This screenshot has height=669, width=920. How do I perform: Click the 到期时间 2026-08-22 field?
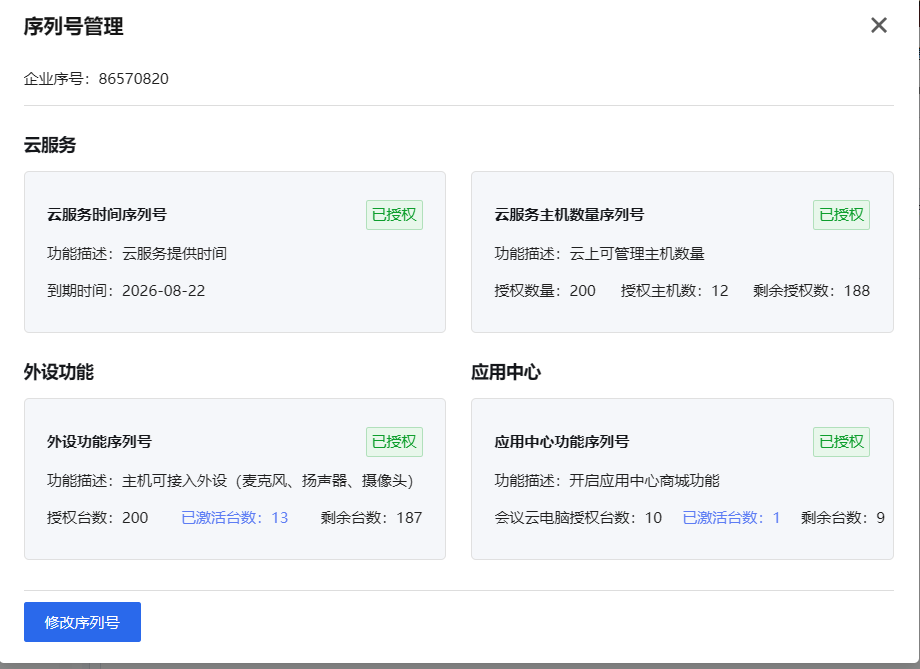[x=126, y=291]
